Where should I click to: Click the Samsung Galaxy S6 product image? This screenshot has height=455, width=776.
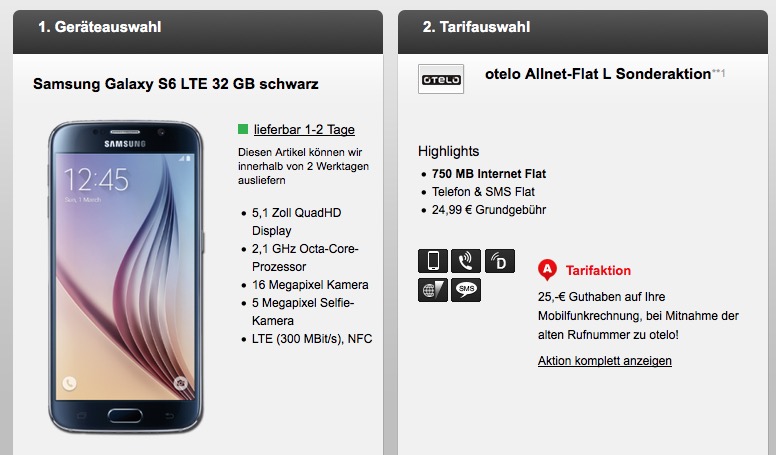[x=126, y=277]
